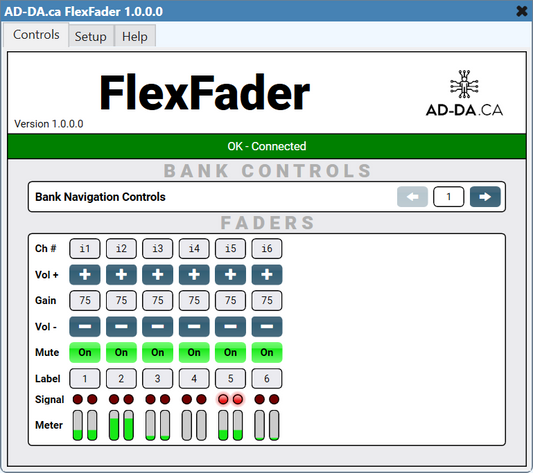
Task: Click channel number box i3
Action: (157, 249)
